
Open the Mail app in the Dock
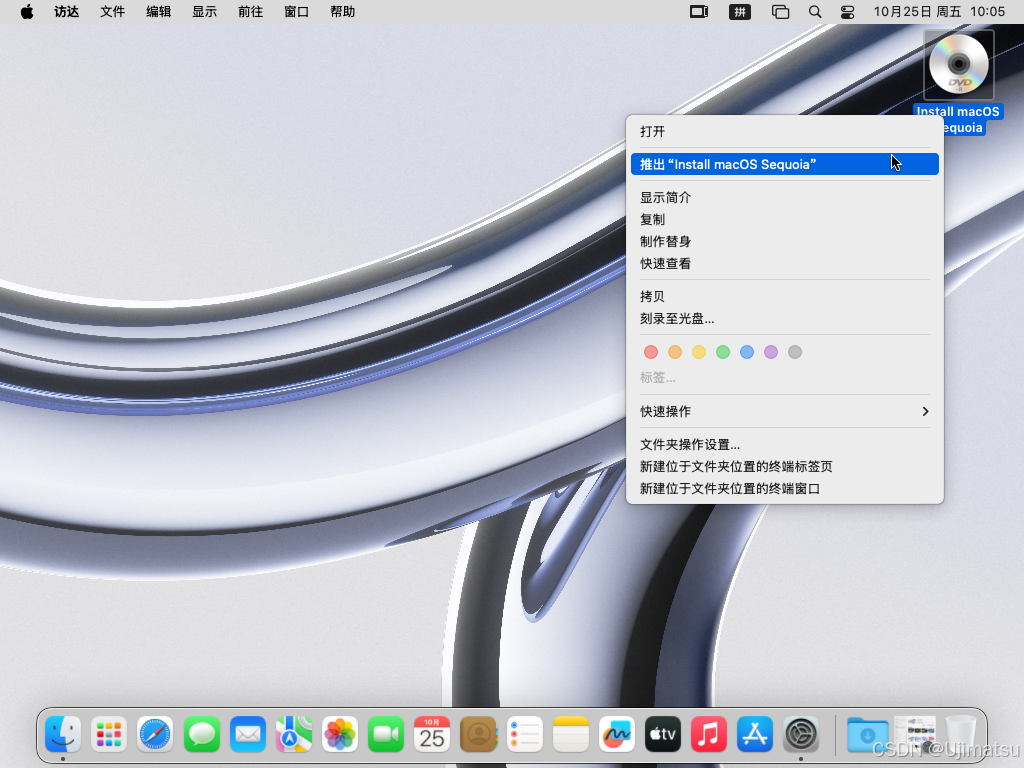tap(248, 734)
